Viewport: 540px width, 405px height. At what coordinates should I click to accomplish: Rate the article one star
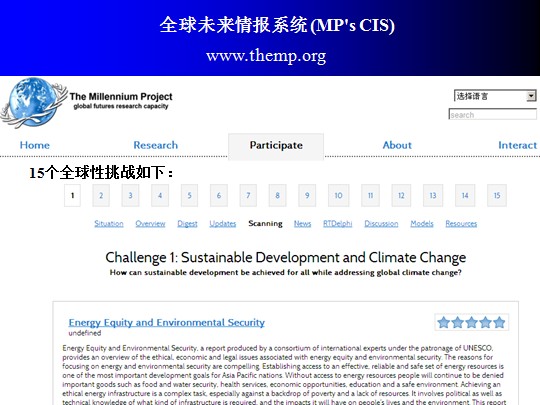coord(444,323)
